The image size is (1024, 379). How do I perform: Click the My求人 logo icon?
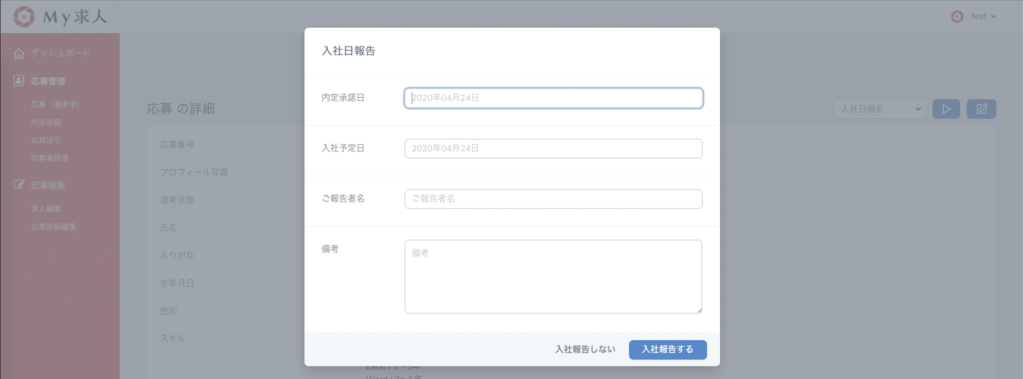click(25, 16)
